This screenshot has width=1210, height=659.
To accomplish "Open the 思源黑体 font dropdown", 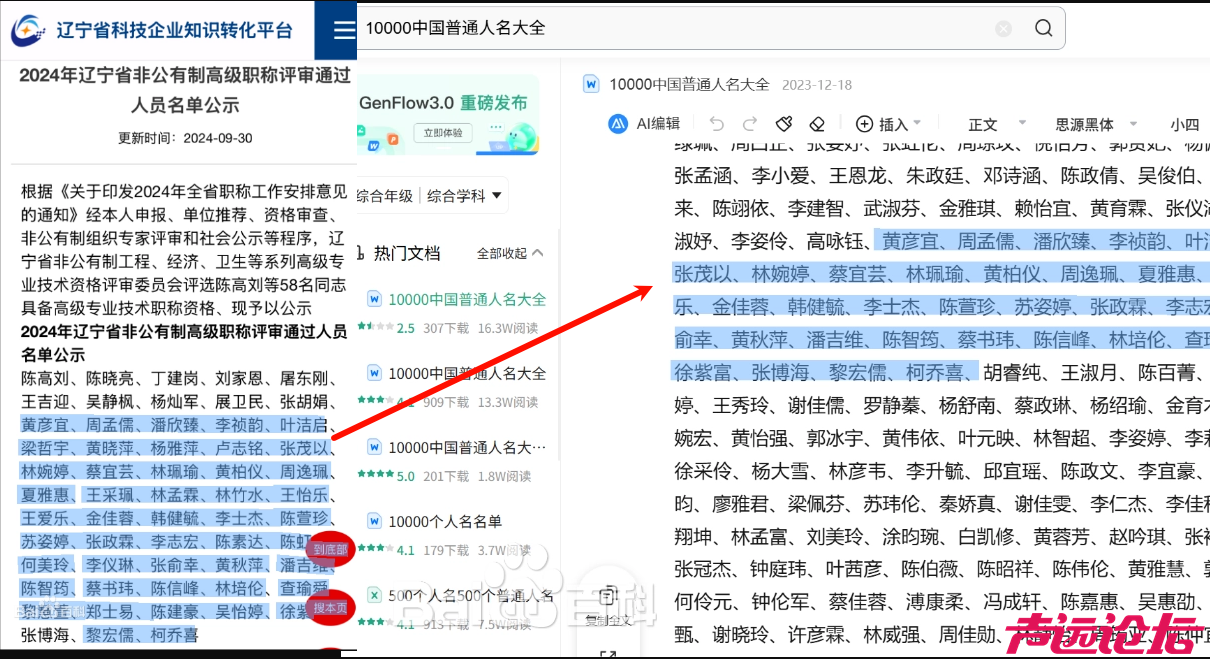I will coord(1096,125).
